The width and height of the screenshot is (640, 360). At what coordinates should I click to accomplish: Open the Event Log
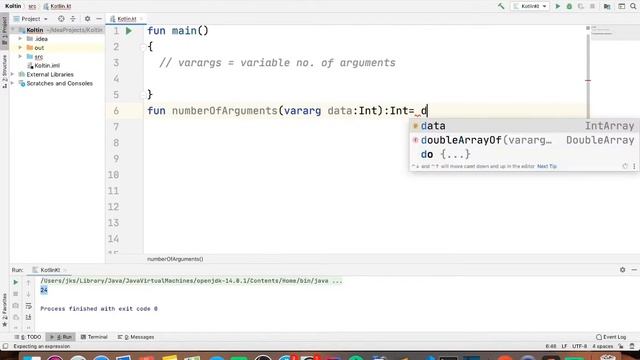click(x=611, y=337)
